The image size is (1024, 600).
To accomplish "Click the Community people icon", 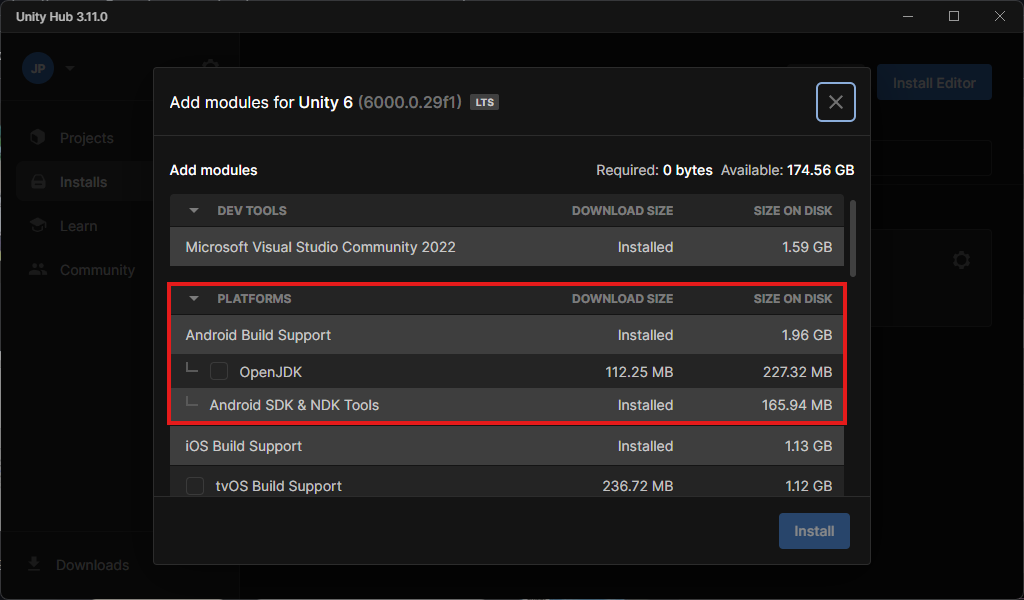I will click(38, 269).
